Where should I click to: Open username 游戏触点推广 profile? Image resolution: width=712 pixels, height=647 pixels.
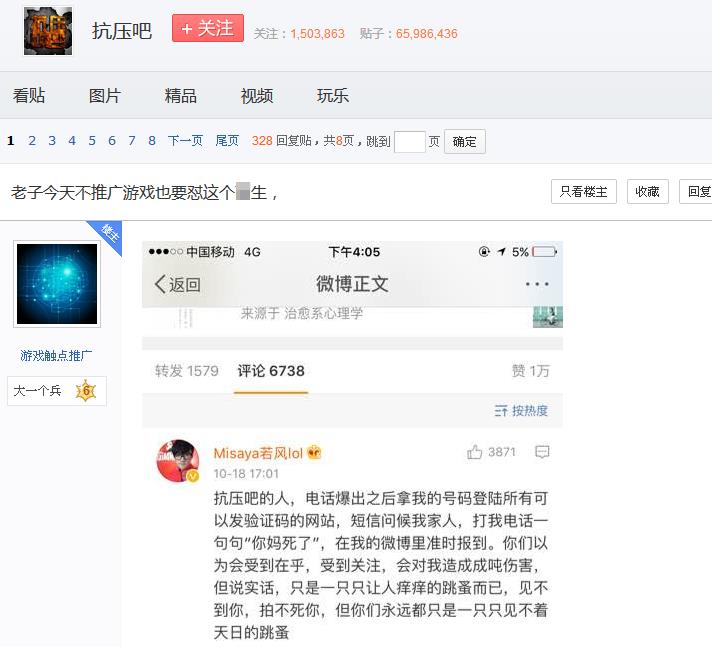pyautogui.click(x=56, y=356)
